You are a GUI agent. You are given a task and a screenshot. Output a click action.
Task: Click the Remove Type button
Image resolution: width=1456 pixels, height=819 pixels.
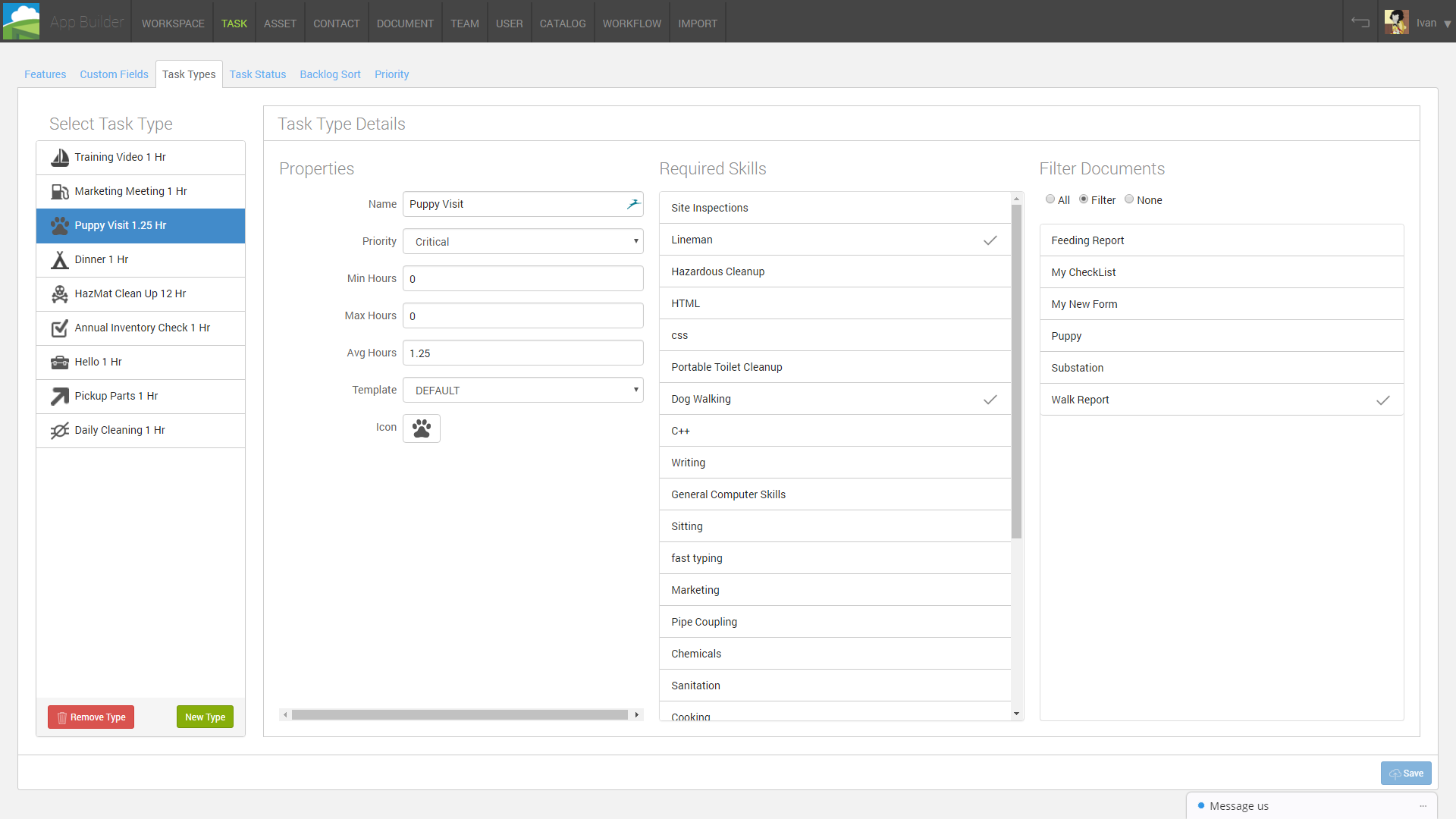[x=90, y=717]
